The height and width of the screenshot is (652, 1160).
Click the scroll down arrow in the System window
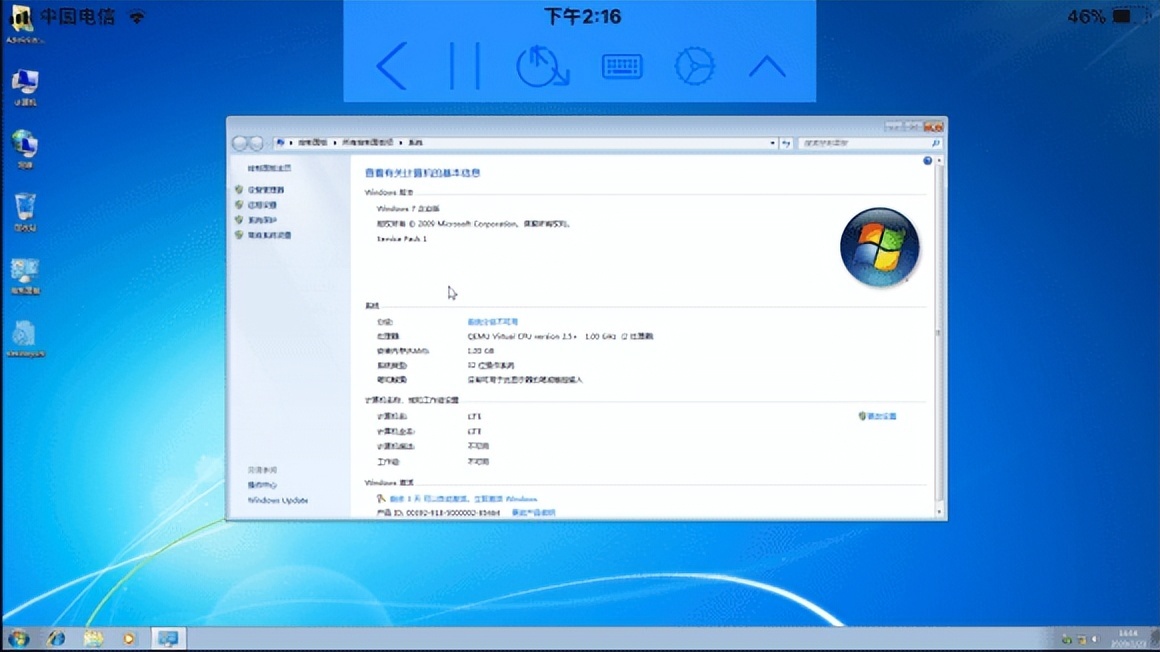click(x=940, y=511)
